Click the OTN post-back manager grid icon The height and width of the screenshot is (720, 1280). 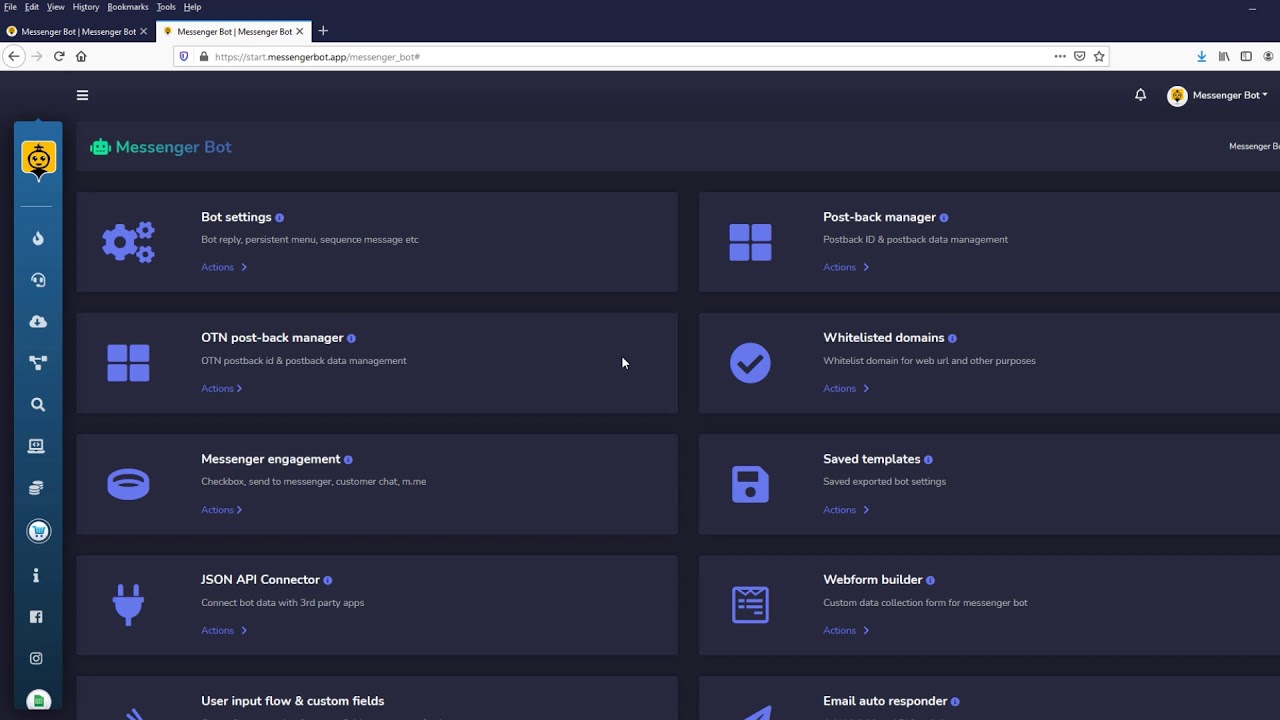point(128,363)
